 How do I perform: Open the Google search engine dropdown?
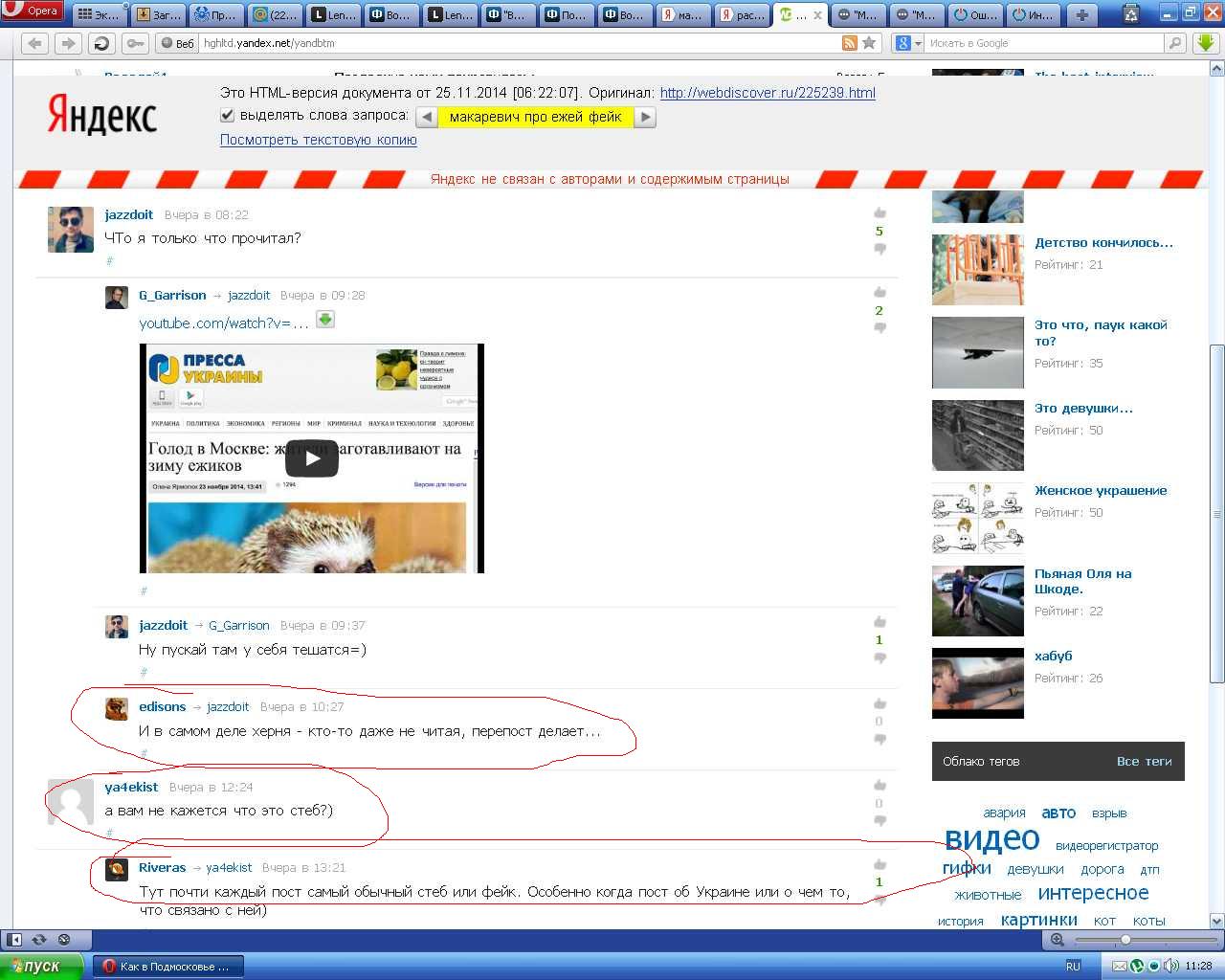pos(908,43)
